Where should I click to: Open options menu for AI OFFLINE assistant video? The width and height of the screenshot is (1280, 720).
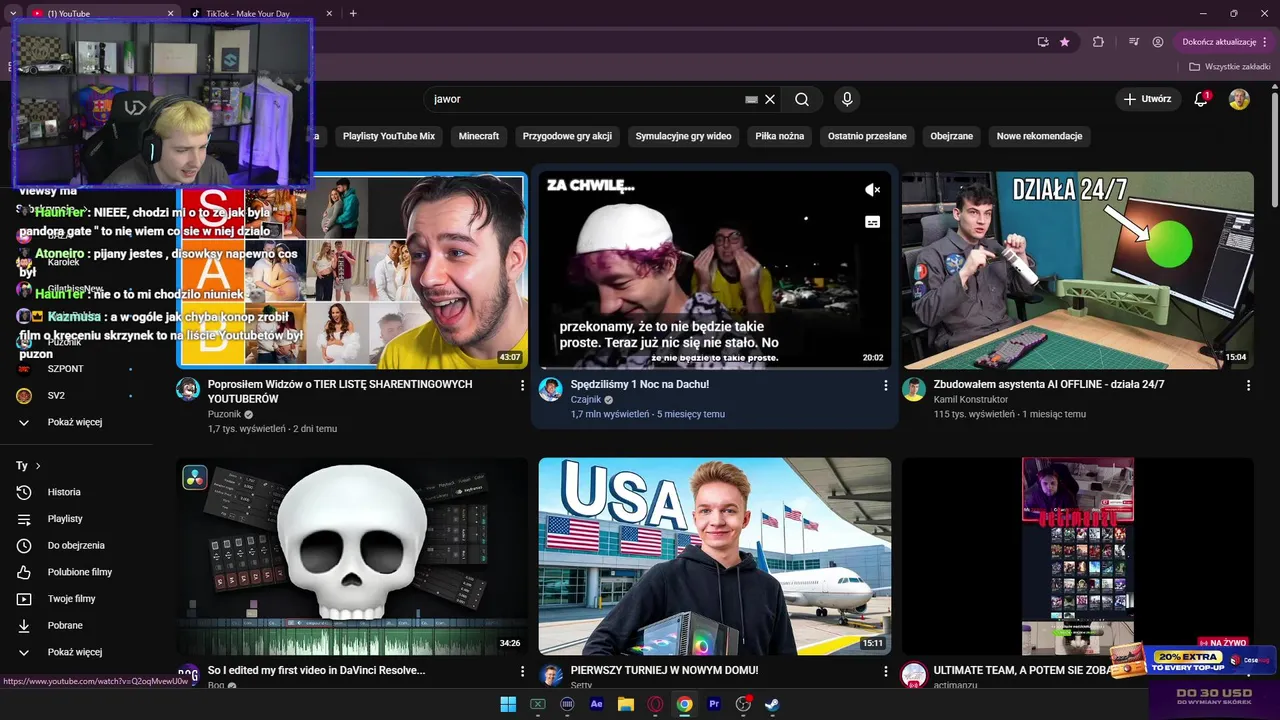1248,385
